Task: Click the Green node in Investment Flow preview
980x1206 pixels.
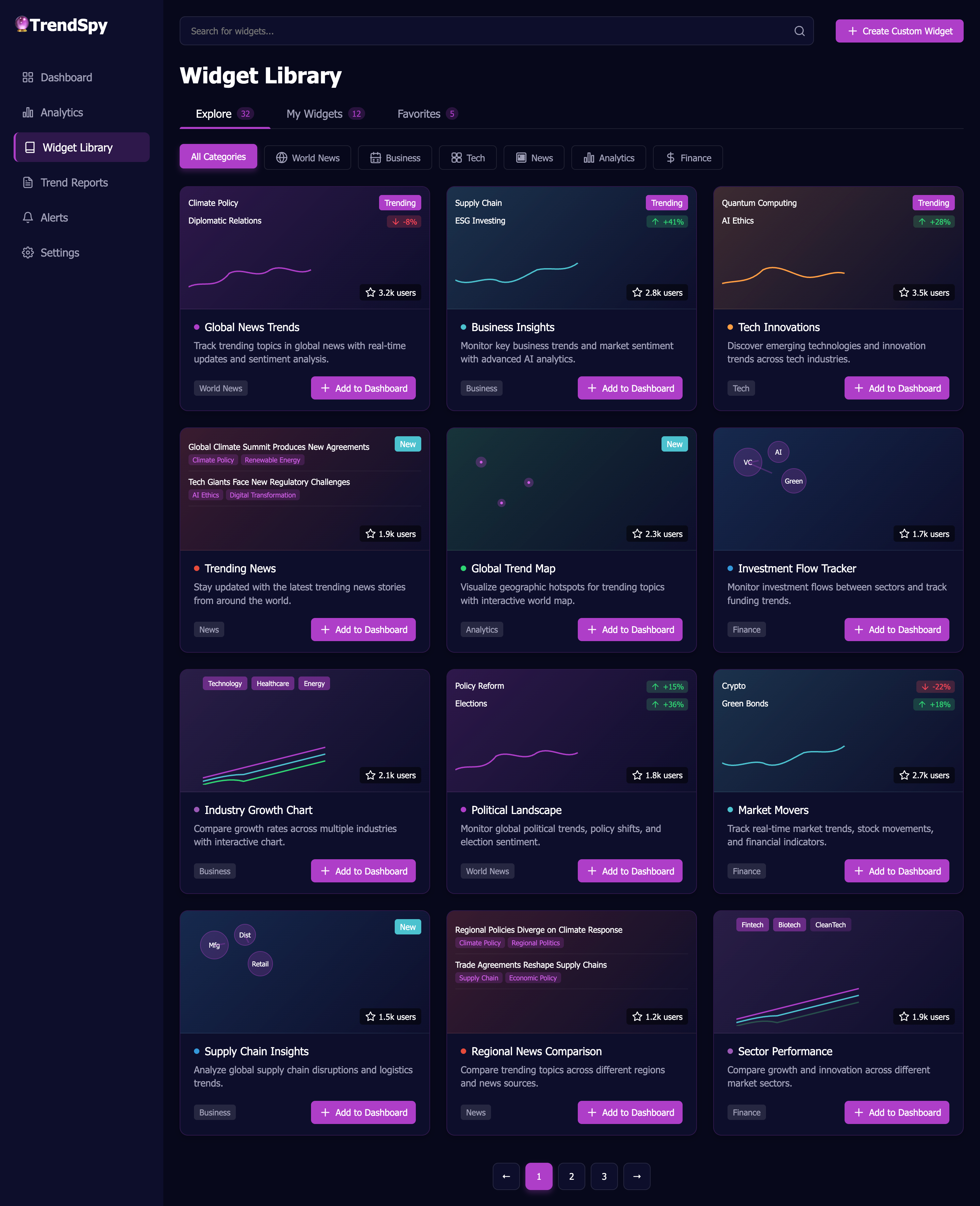Action: [793, 481]
